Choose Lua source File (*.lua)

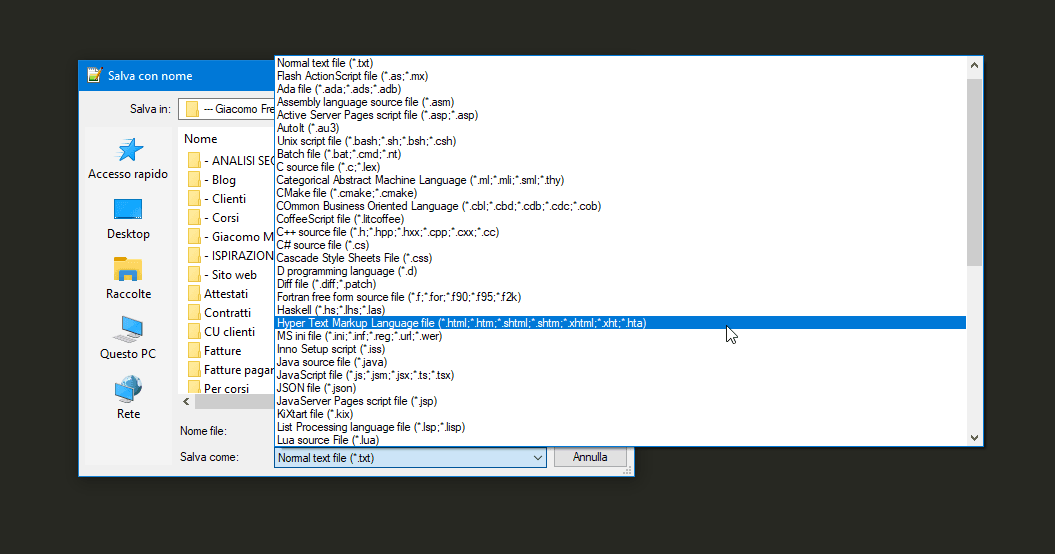pyautogui.click(x=620, y=440)
